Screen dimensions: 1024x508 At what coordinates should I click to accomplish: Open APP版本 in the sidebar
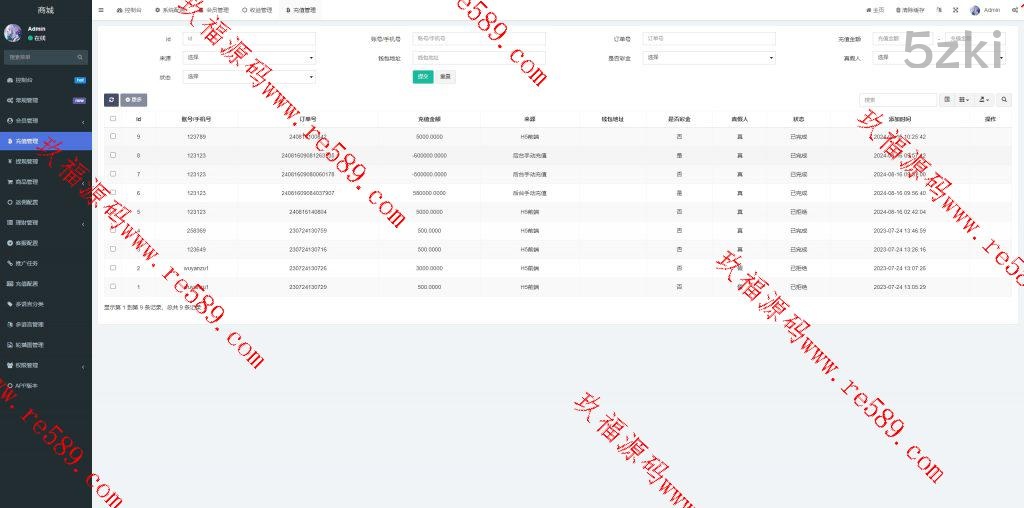coord(46,385)
